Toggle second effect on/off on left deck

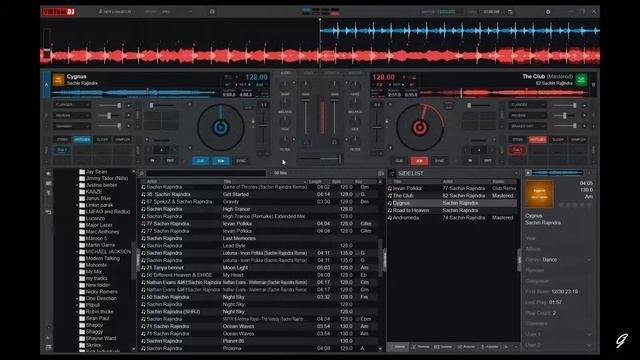129,116
